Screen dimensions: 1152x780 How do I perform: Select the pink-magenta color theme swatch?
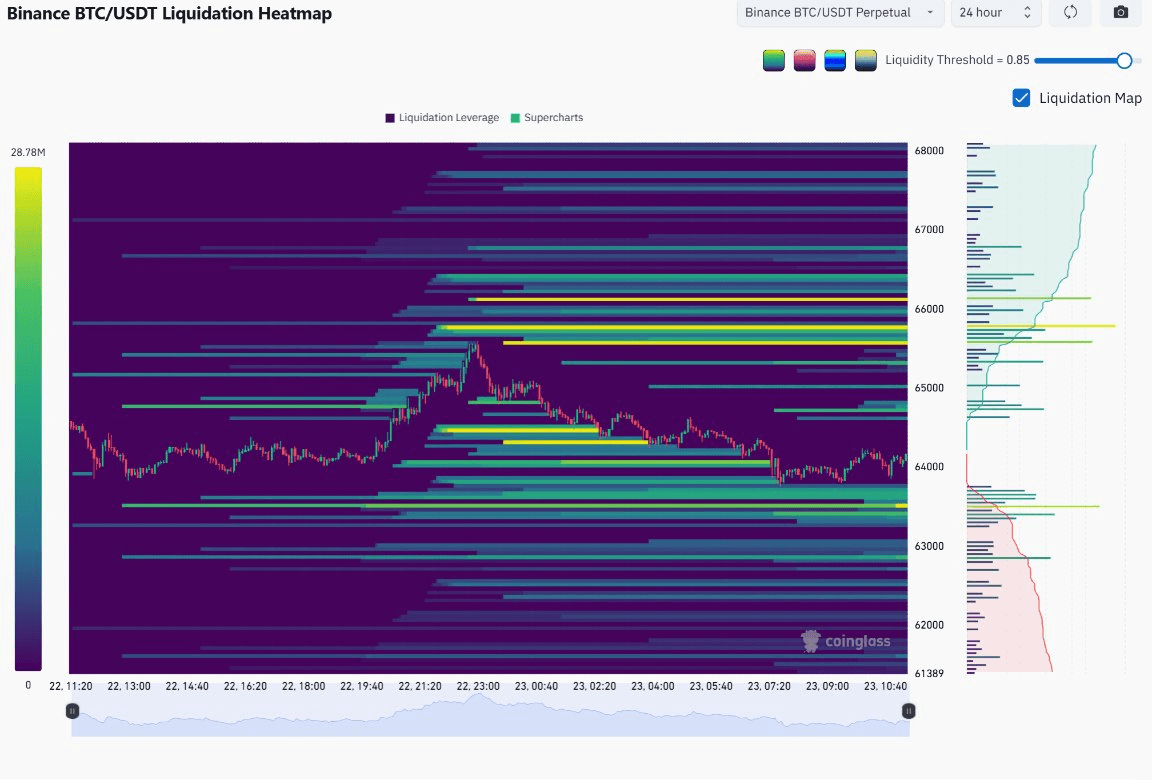(804, 60)
